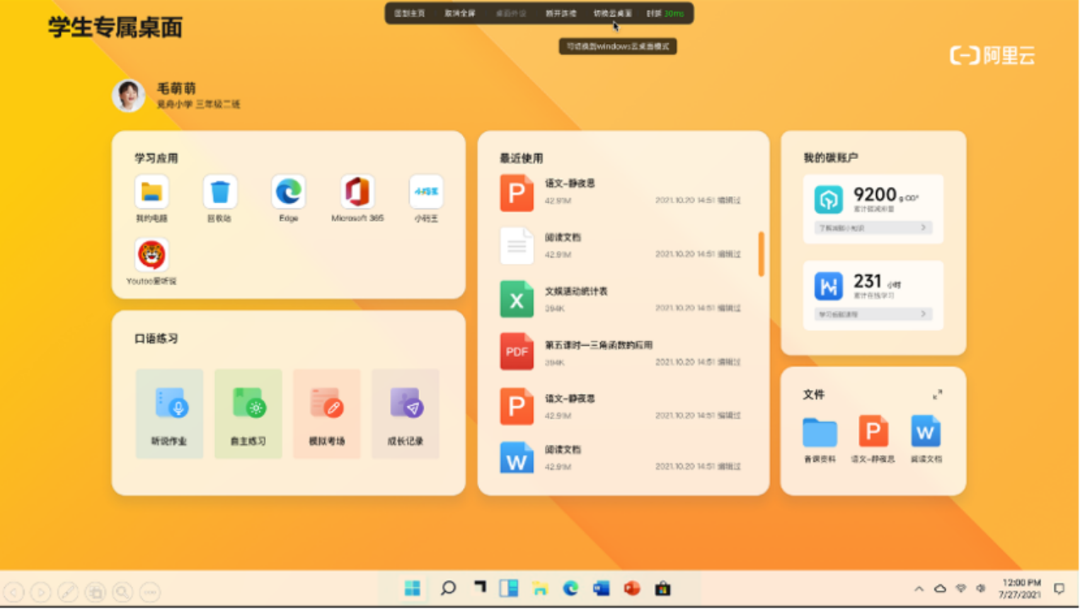Click 断开连接 in top toolbar
Image resolution: width=1080 pixels, height=609 pixels.
(x=561, y=13)
